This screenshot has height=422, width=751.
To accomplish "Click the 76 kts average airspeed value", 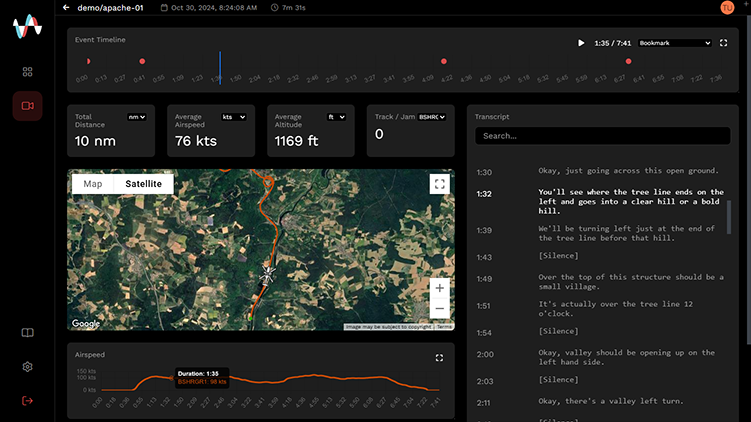I will (x=196, y=141).
